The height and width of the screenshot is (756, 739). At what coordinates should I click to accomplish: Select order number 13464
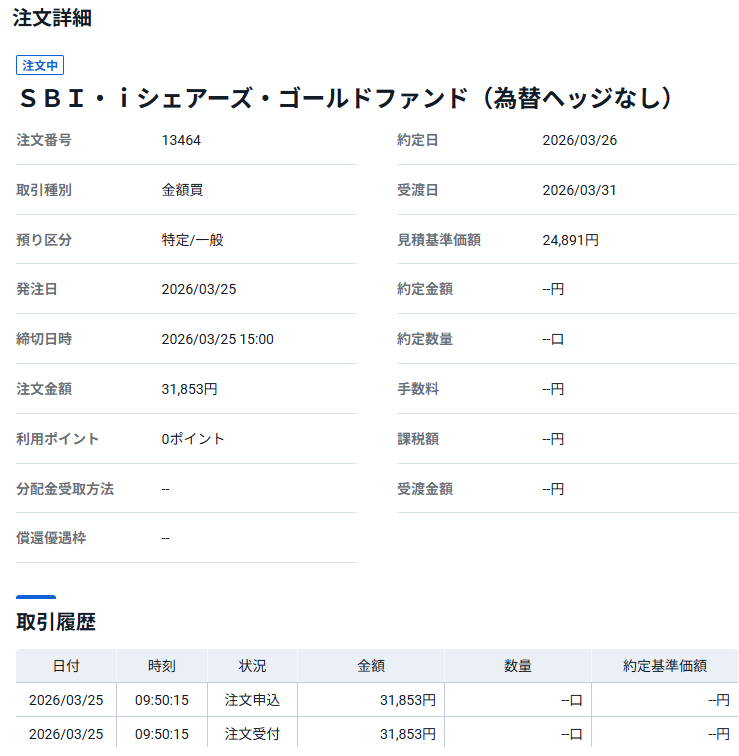pyautogui.click(x=181, y=140)
